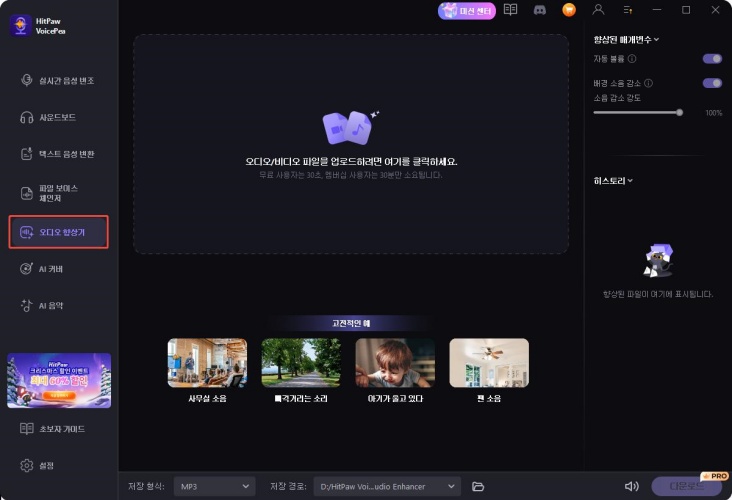Open the beginner guide (초보자 가이드) link
The image size is (732, 500).
[x=62, y=429]
